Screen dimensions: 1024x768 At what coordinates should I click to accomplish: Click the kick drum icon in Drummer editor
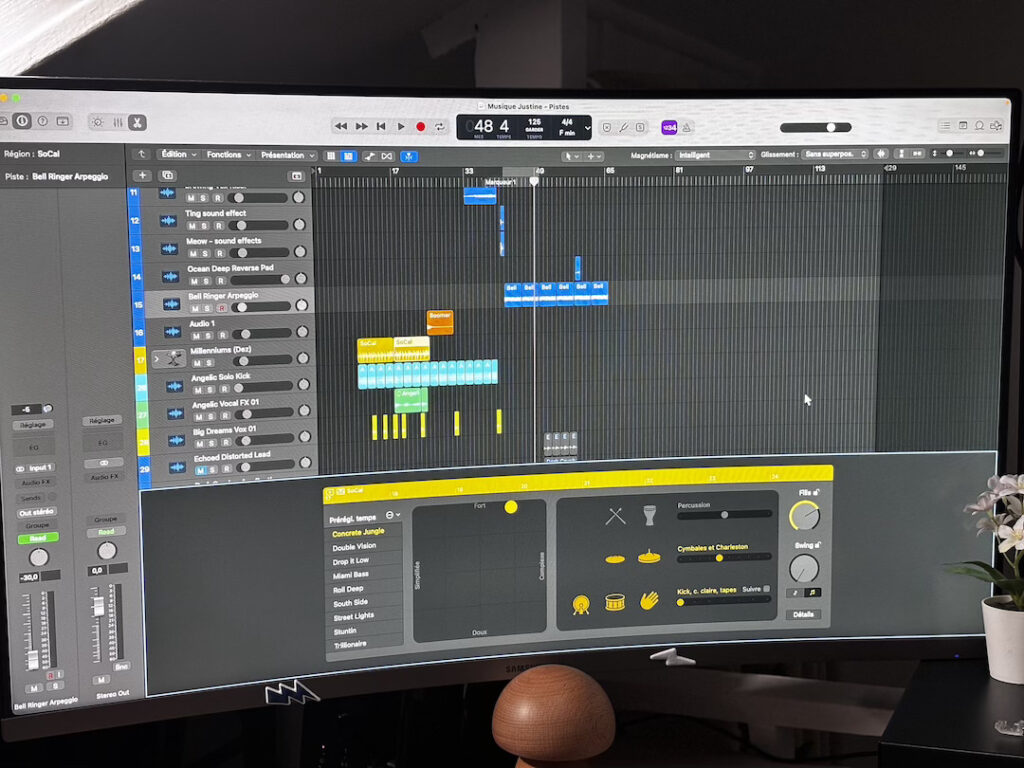[x=580, y=604]
